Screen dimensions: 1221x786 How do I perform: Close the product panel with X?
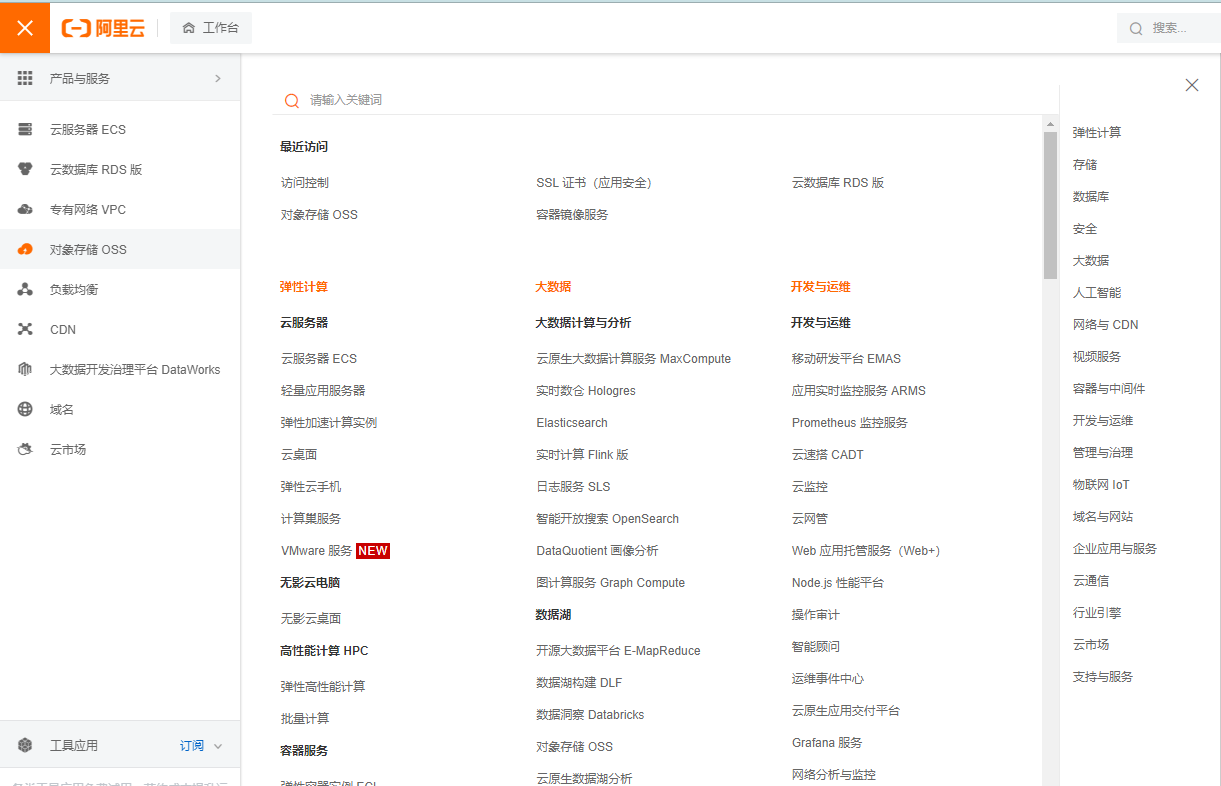point(1192,85)
